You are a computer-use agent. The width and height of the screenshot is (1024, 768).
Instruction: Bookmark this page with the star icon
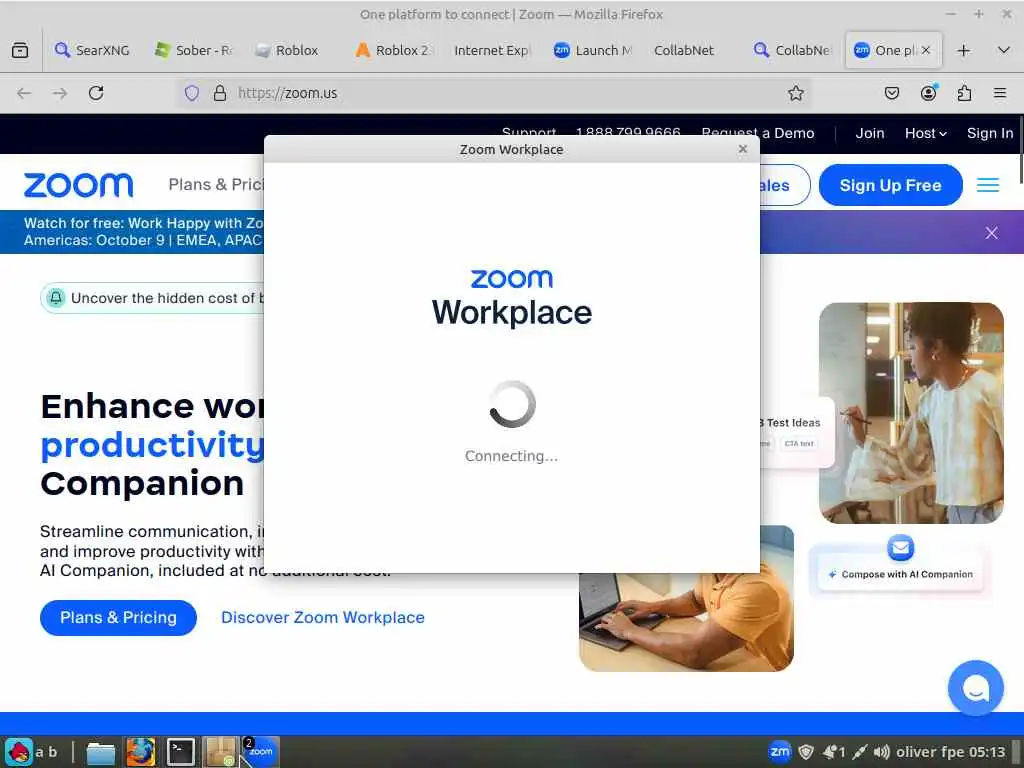(x=795, y=93)
